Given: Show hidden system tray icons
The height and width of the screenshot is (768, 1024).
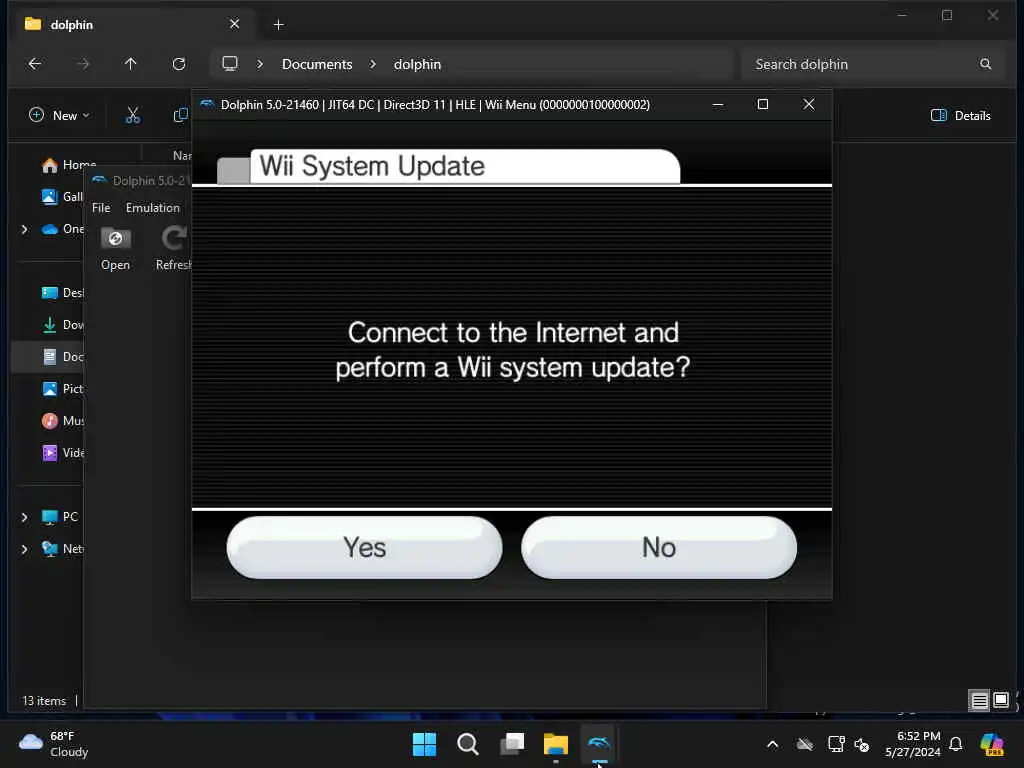Looking at the screenshot, I should [772, 744].
